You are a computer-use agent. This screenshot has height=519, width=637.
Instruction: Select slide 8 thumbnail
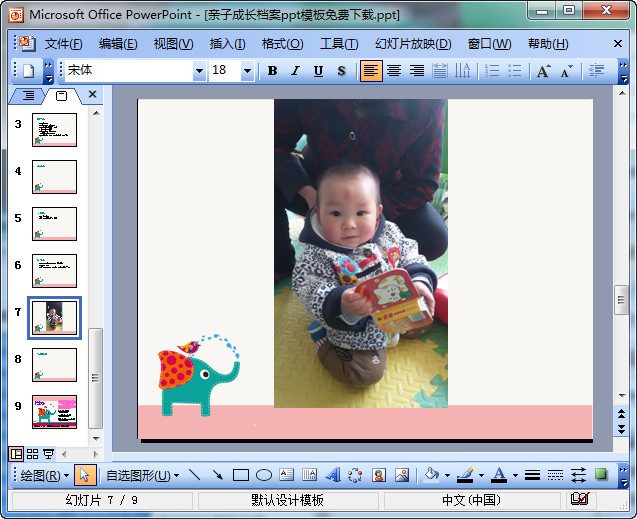point(54,365)
